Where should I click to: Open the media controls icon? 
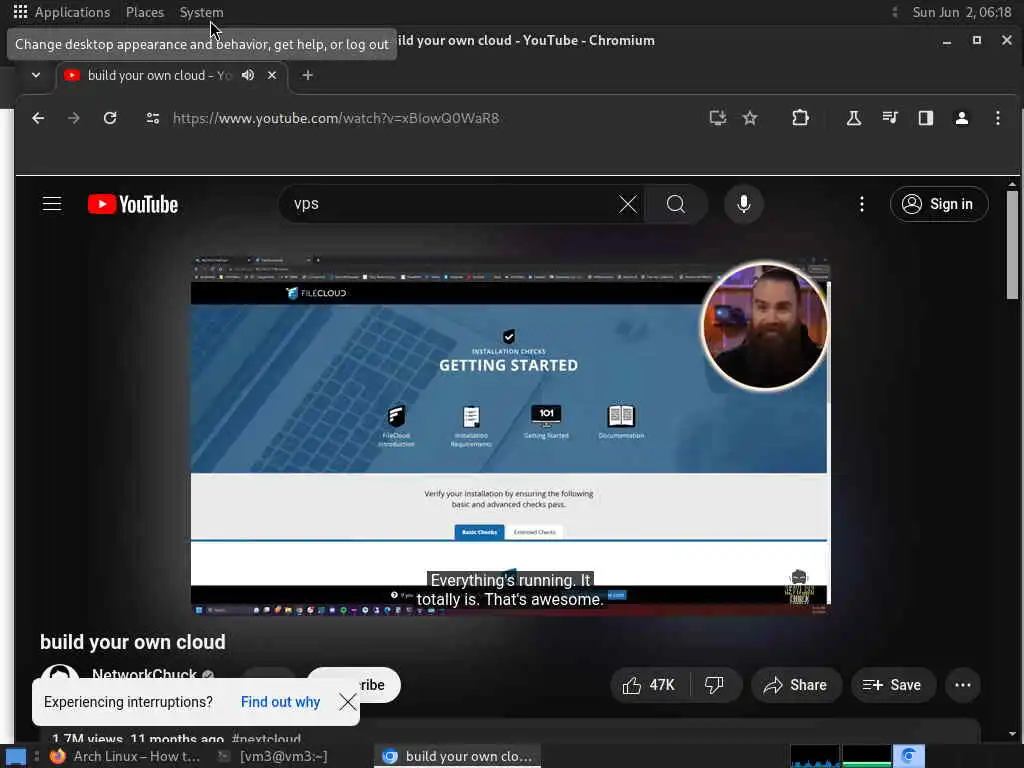(889, 118)
